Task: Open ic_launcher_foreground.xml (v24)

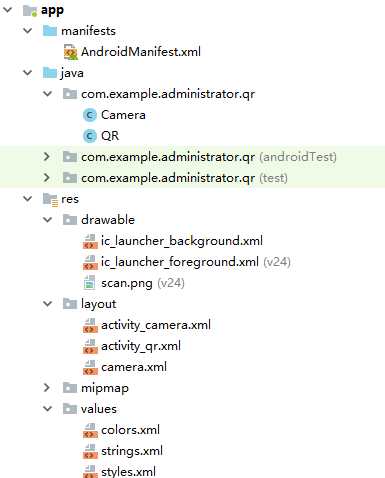Action: coord(196,262)
